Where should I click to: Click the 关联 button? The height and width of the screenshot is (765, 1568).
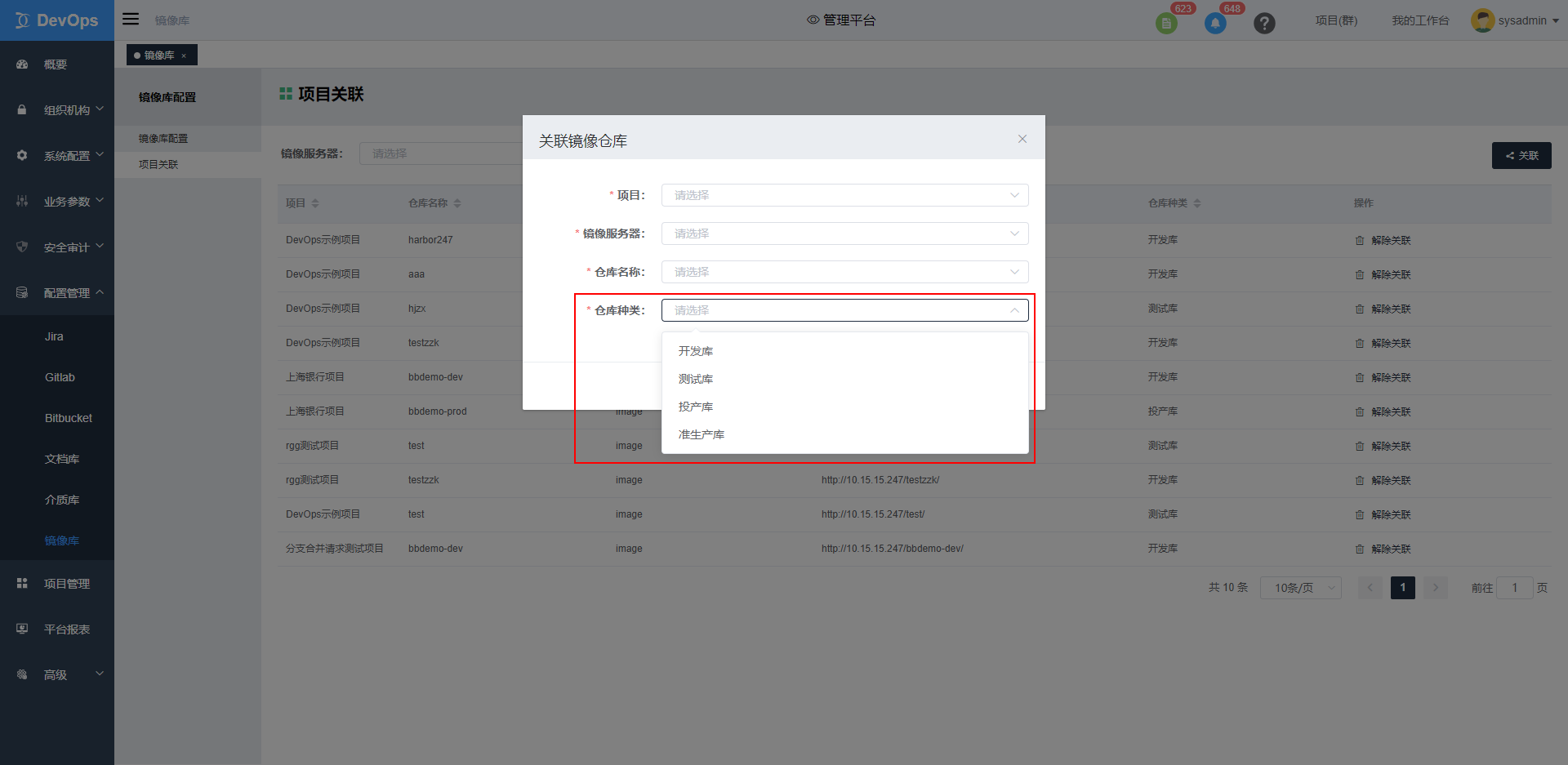(x=1521, y=155)
